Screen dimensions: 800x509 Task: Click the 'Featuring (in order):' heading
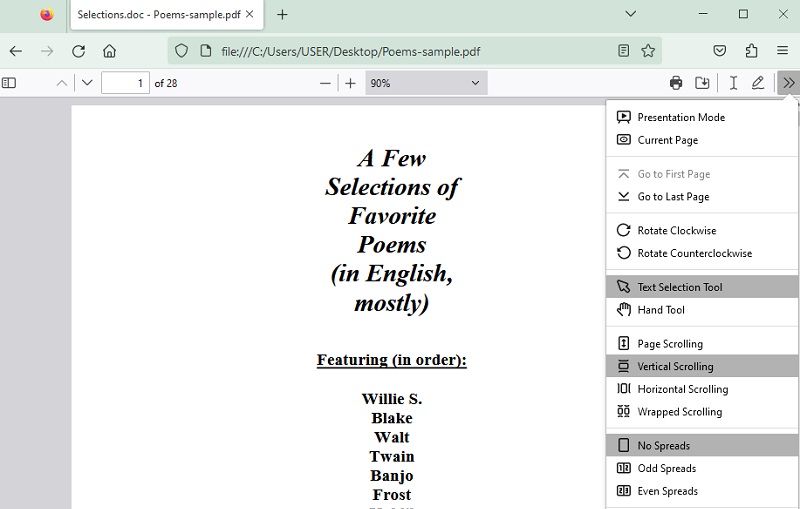click(x=392, y=360)
